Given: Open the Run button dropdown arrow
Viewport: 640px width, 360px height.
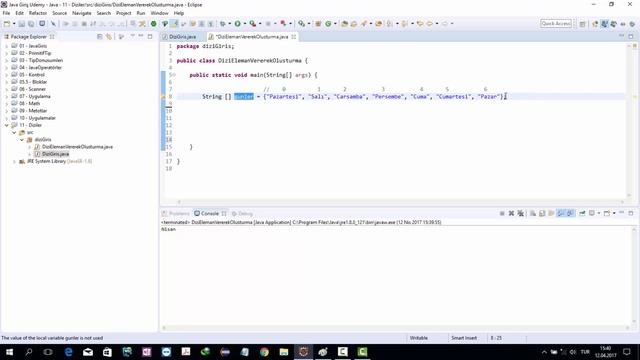Looking at the screenshot, I should (x=244, y=24).
